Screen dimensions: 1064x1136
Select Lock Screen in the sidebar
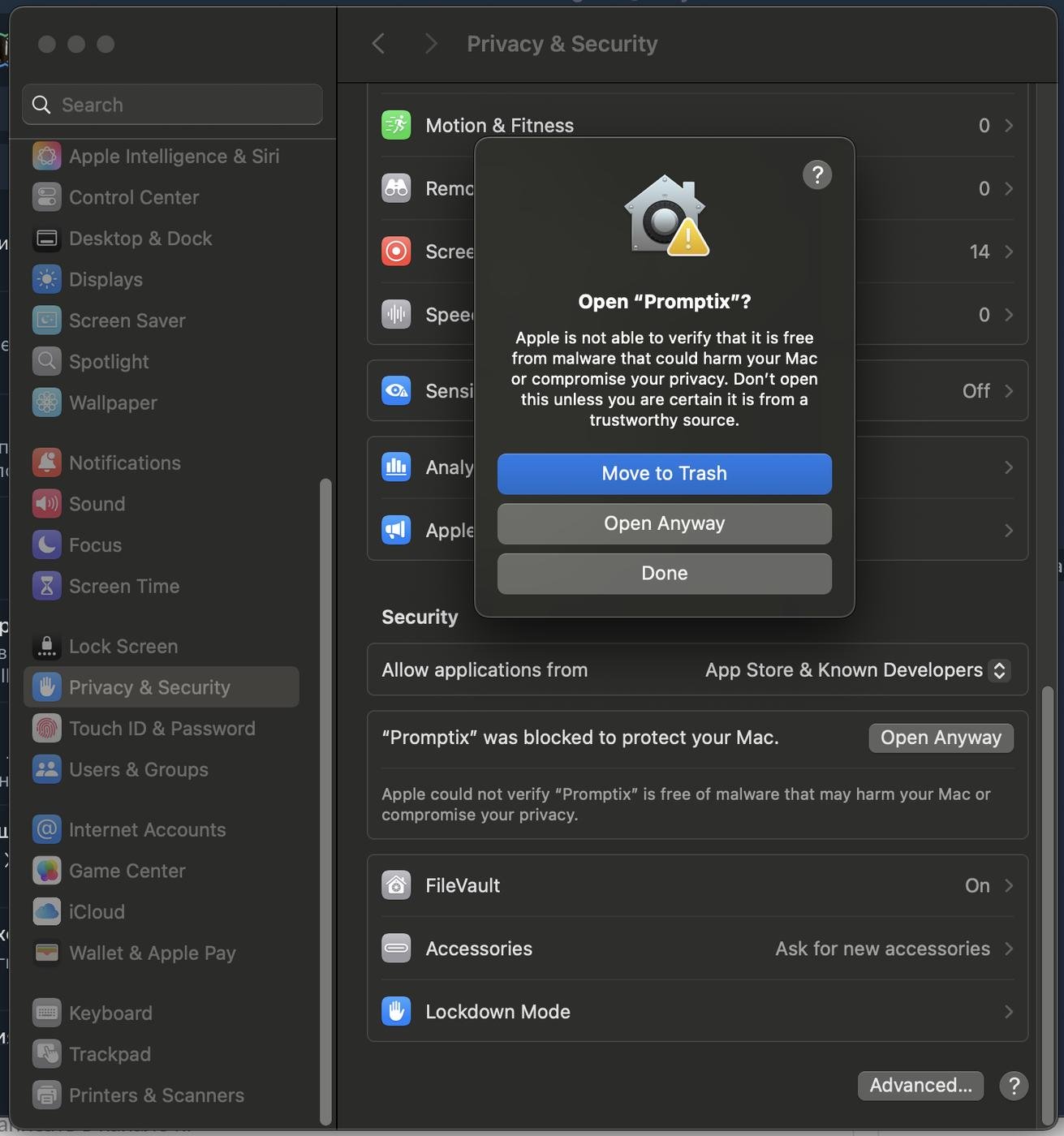point(123,647)
